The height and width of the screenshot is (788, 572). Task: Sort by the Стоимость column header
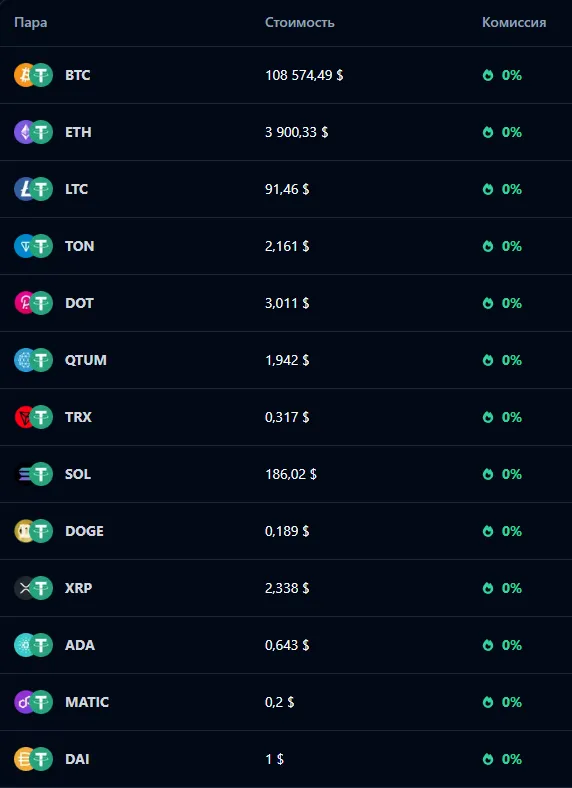300,23
